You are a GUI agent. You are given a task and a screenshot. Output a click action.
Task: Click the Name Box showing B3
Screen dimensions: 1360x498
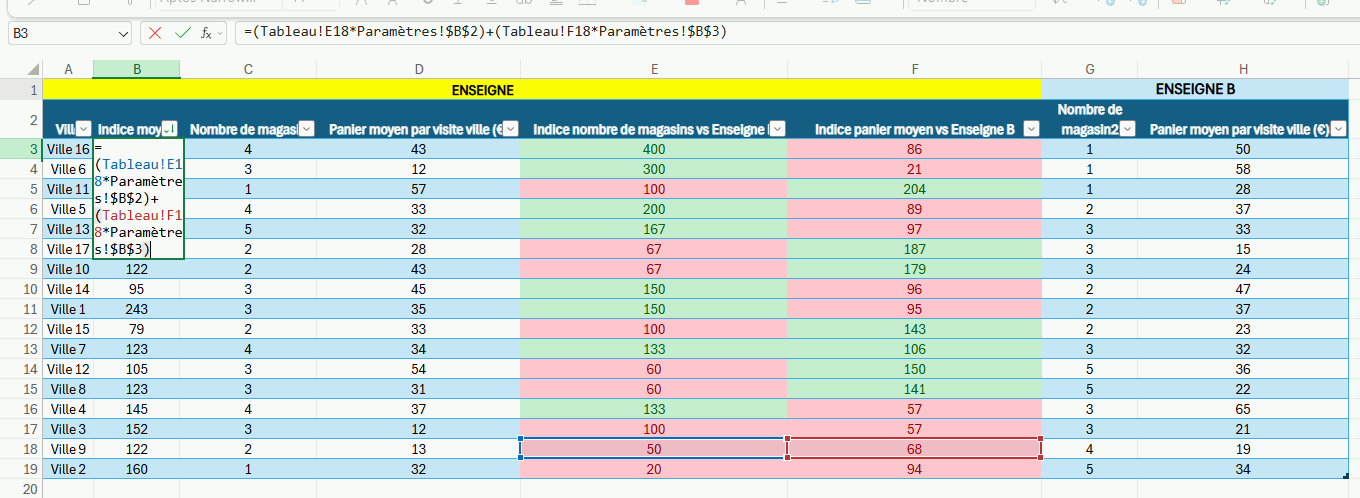(60, 33)
